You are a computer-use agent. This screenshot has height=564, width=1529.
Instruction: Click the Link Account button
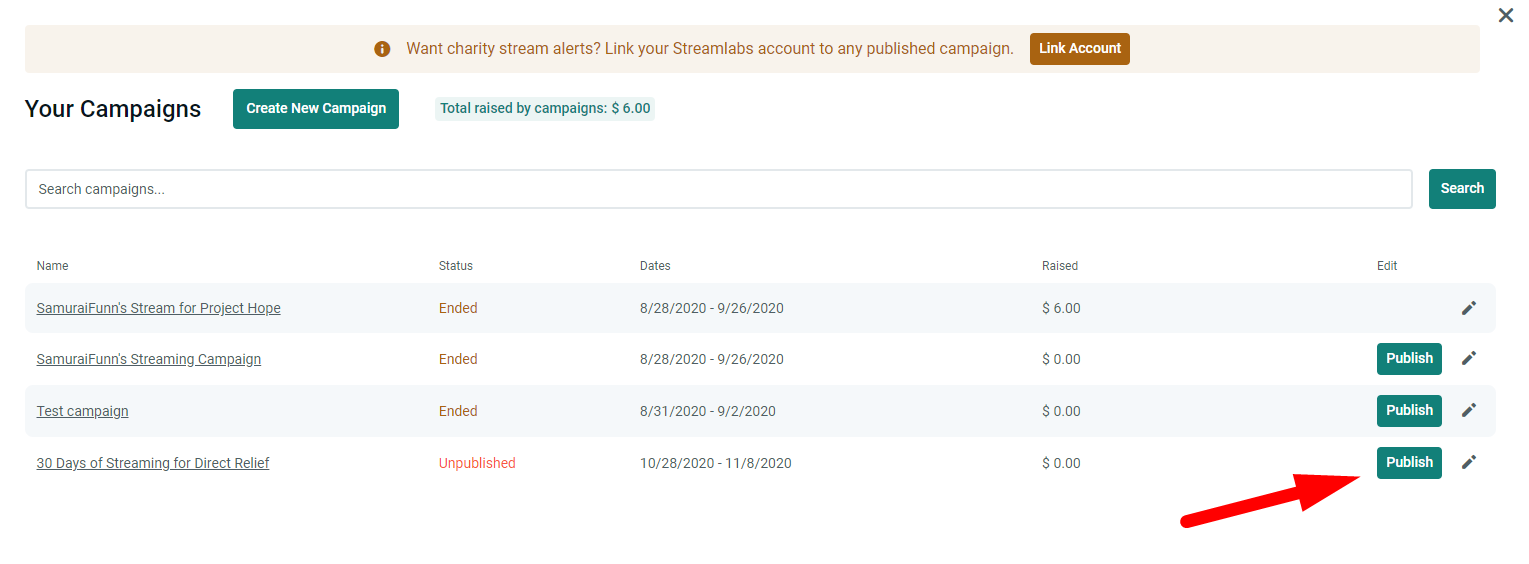(1079, 49)
